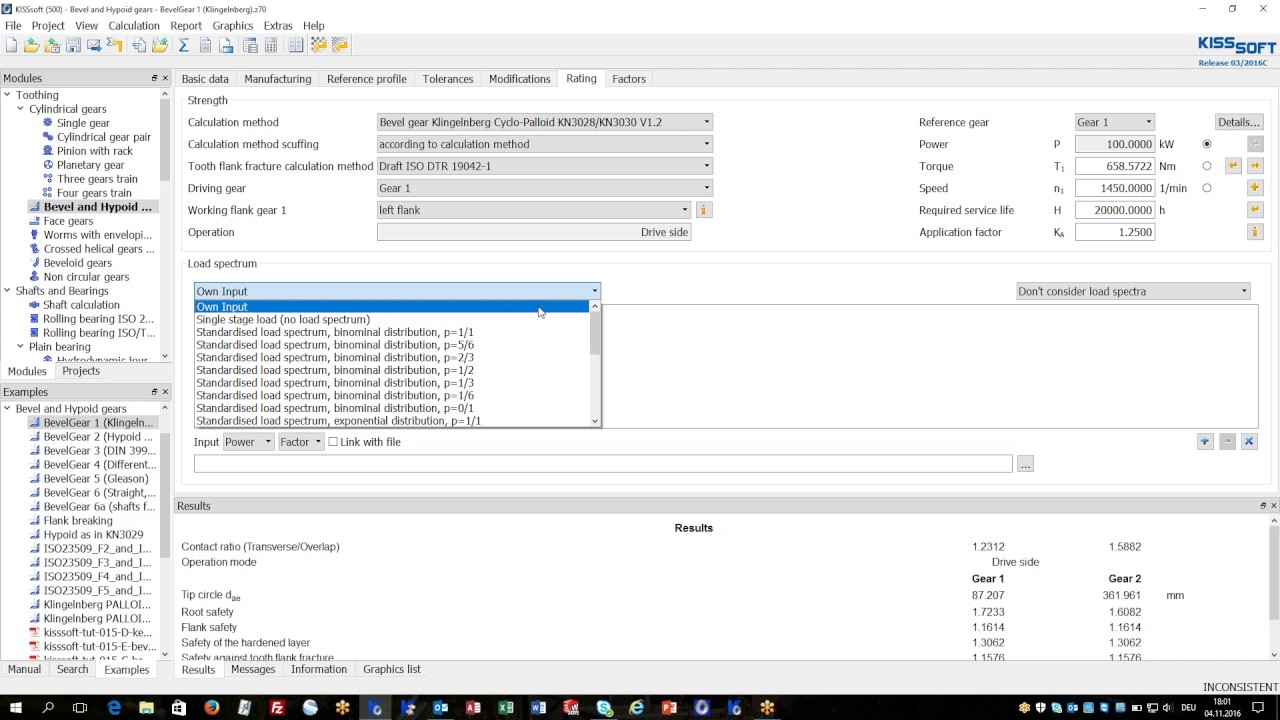Viewport: 1280px width, 720px height.
Task: Open Firefox from the taskbar
Action: click(x=212, y=708)
